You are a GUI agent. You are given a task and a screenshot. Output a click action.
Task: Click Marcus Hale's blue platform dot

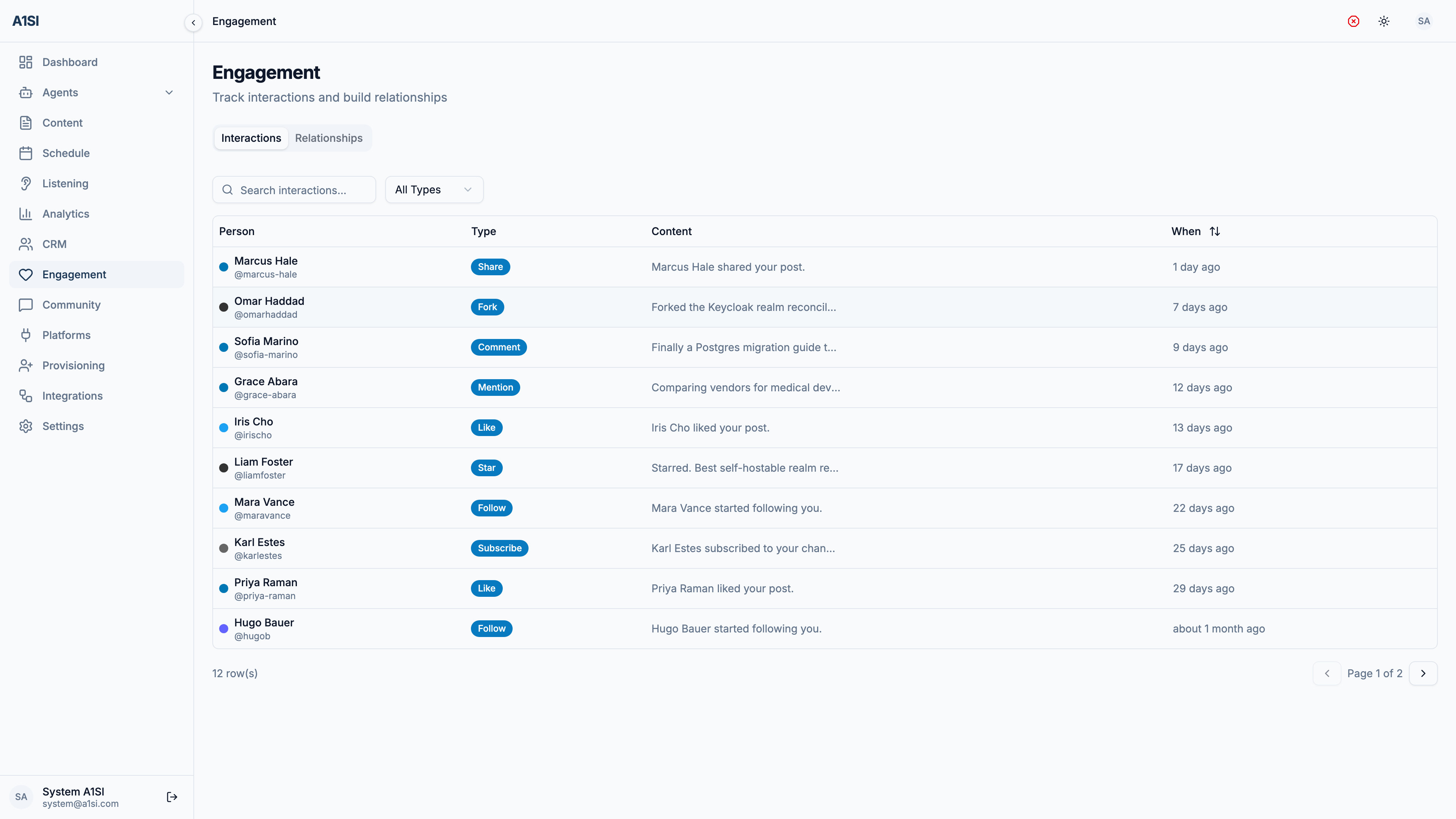[x=224, y=267]
